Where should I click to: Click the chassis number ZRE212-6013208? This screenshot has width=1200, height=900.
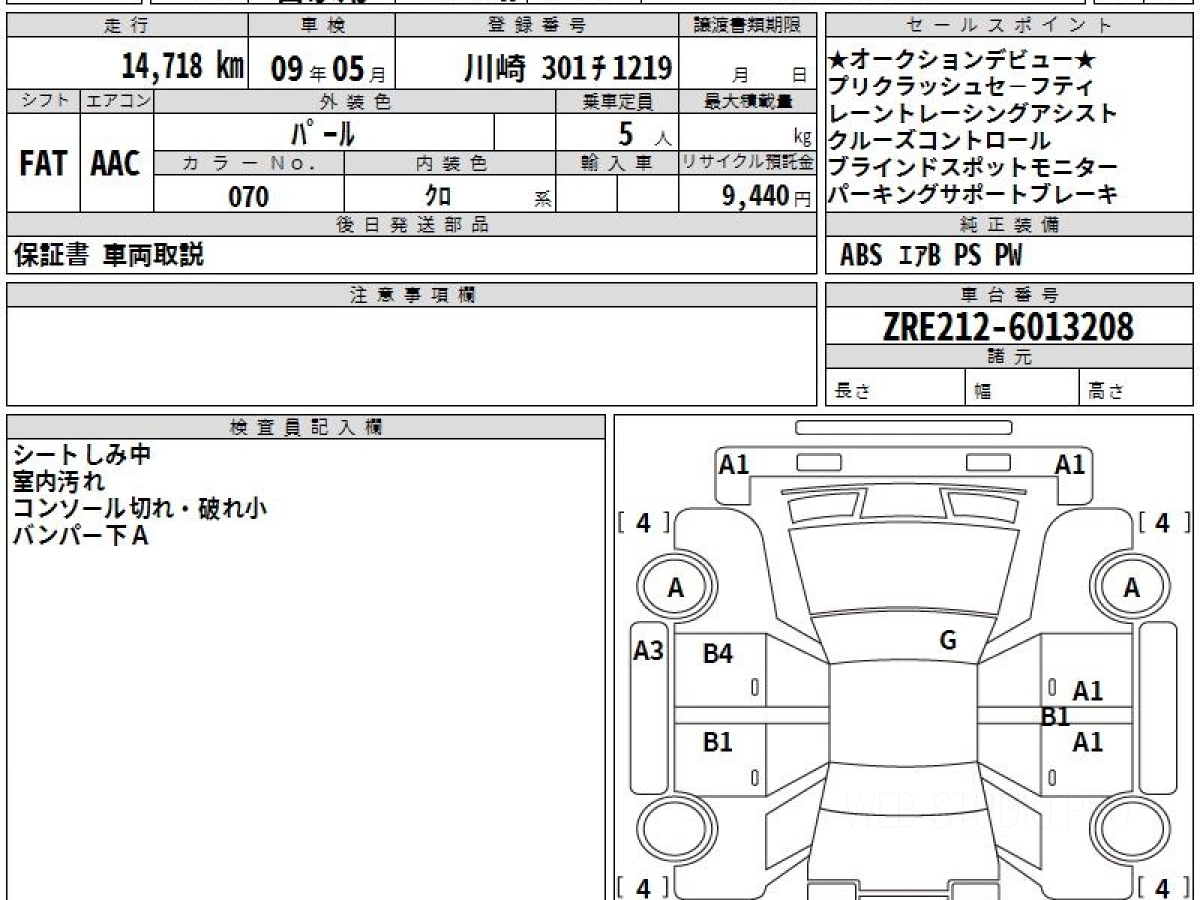(x=1008, y=326)
